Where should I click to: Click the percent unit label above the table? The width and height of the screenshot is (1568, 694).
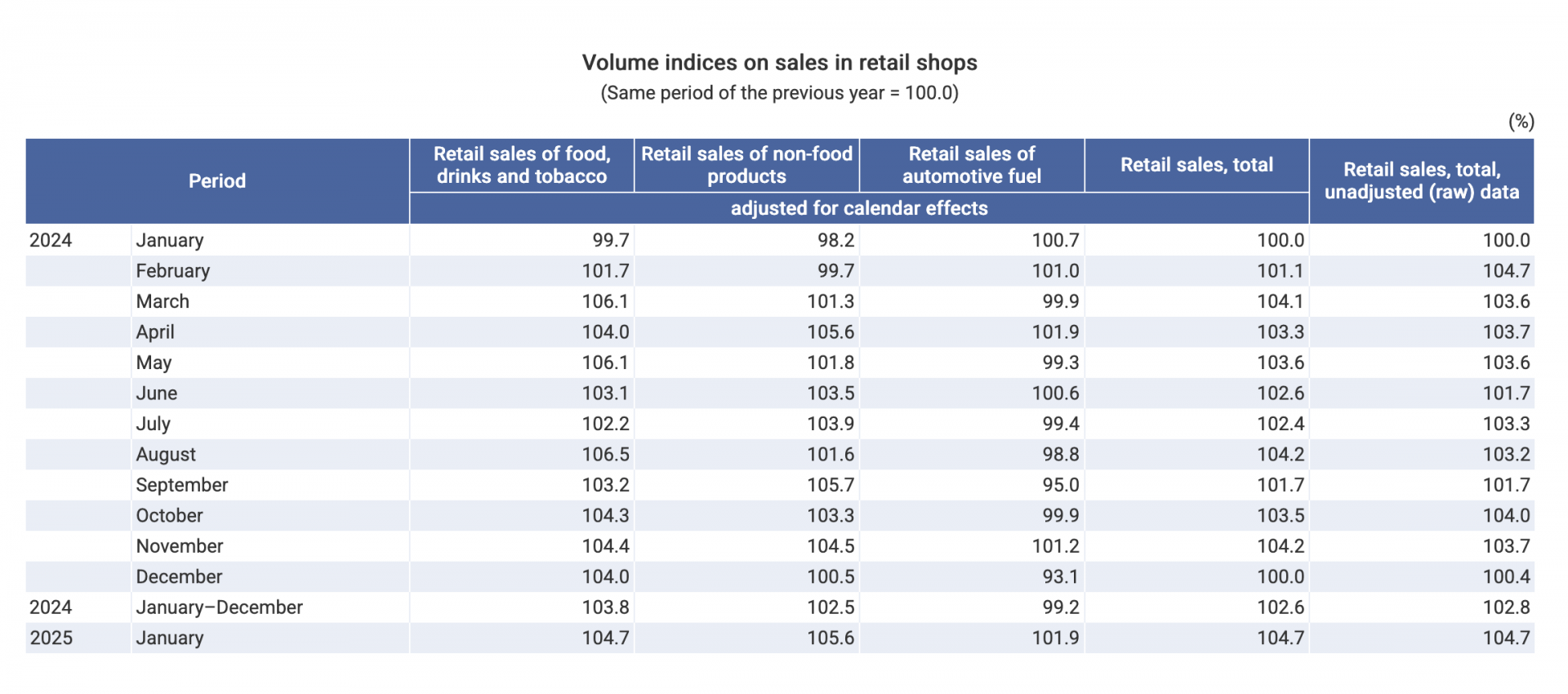point(1521,122)
